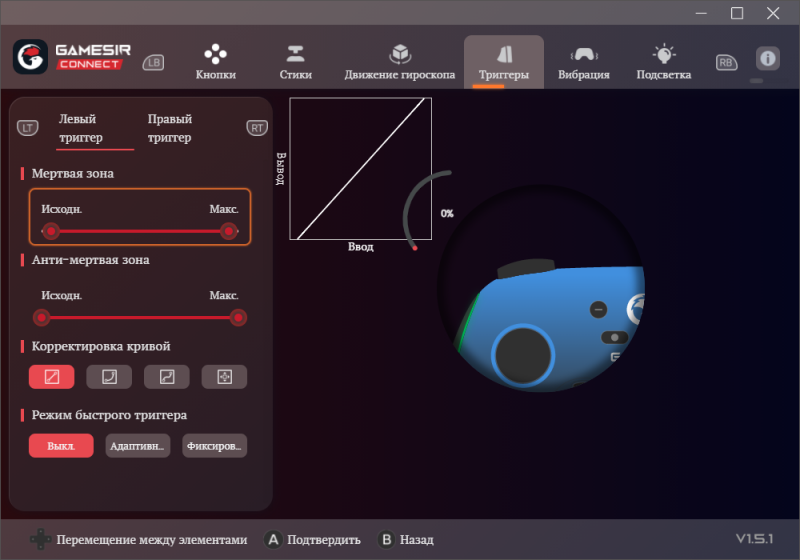Select the S-shaped curve preset
Screen dimensions: 800x560
[167, 377]
